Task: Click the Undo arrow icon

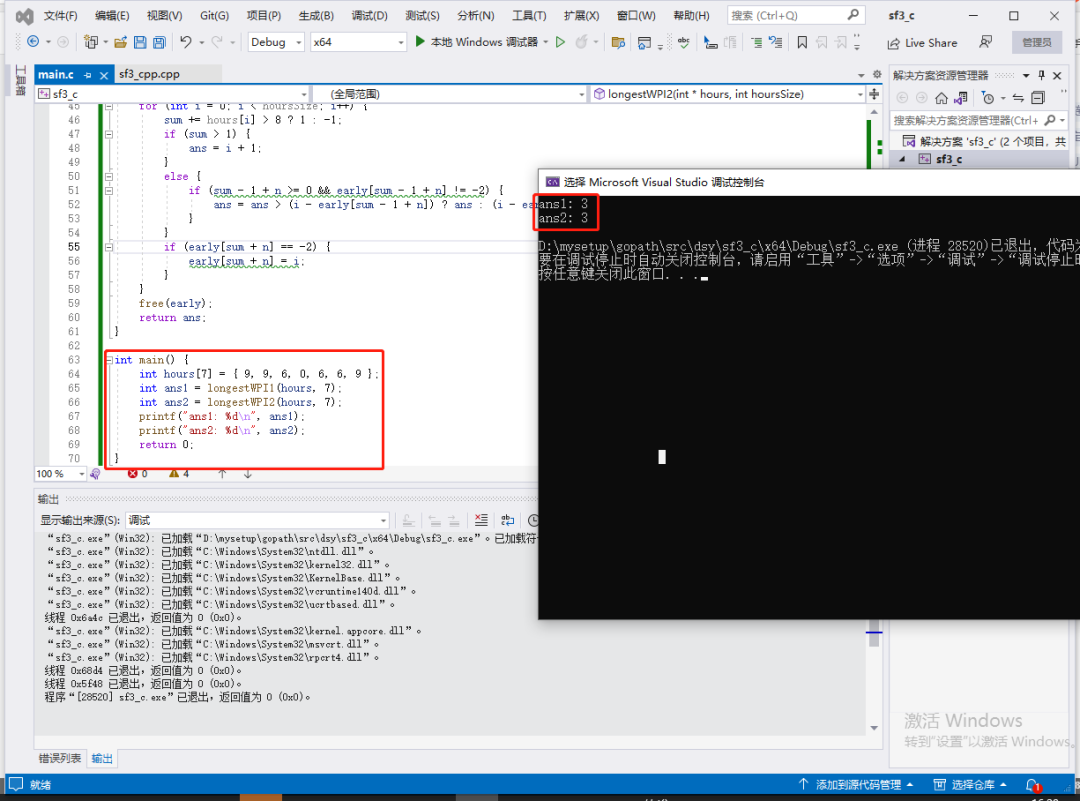Action: [x=186, y=42]
